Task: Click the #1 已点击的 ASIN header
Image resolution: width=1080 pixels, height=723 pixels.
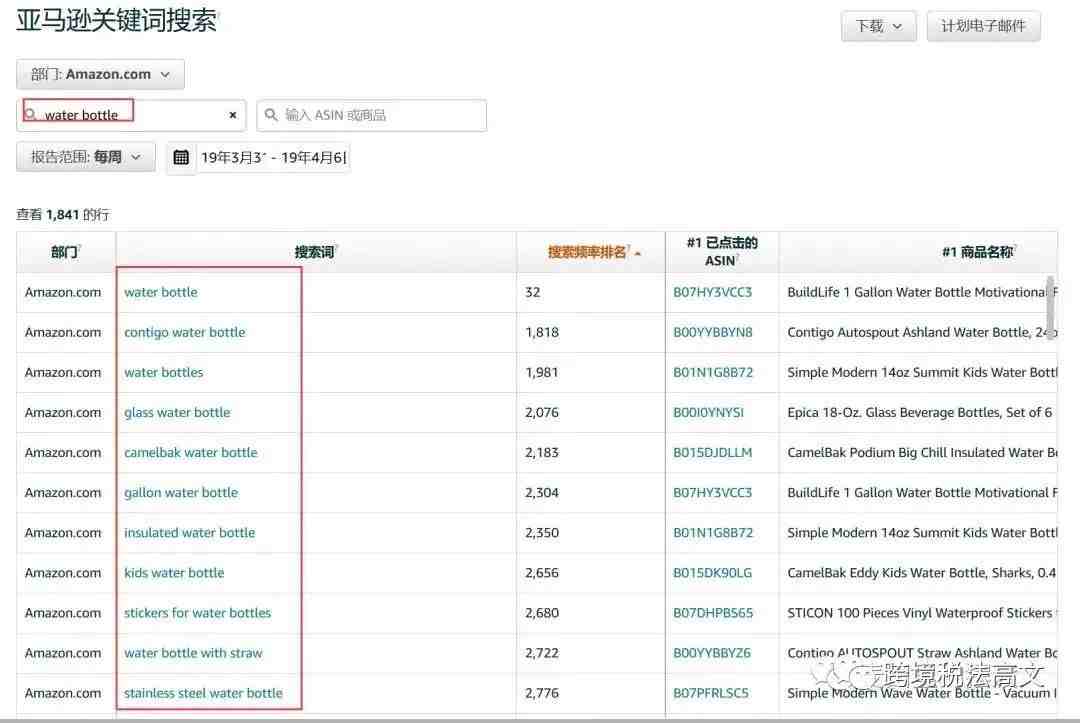Action: [x=722, y=252]
